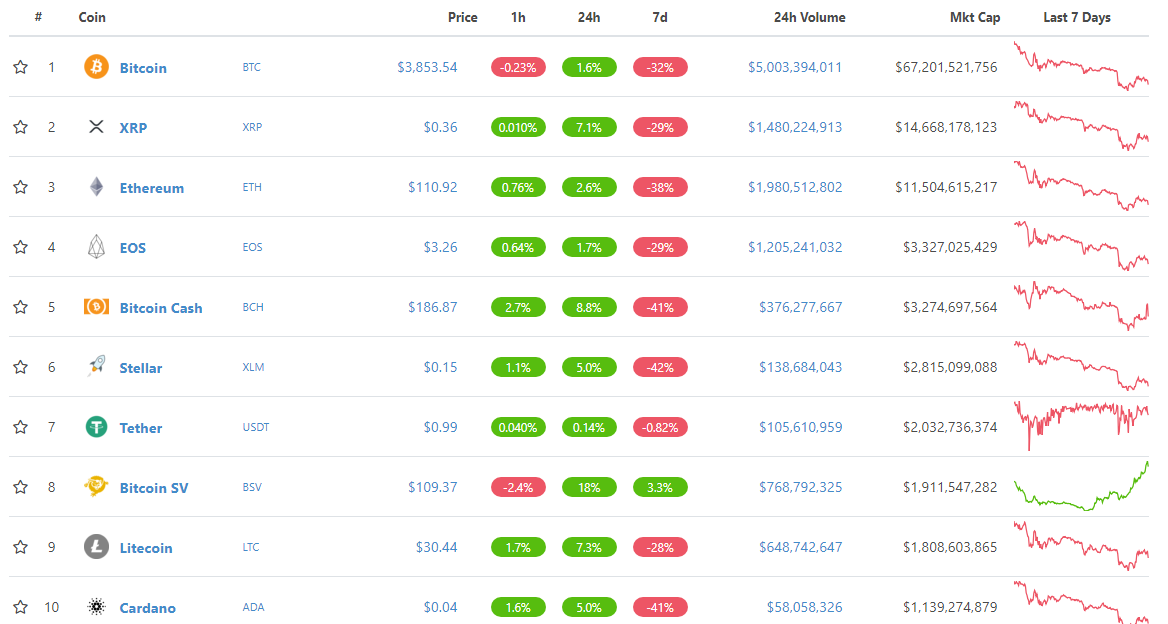The height and width of the screenshot is (624, 1168).
Task: Sort by the 7d column header
Action: pyautogui.click(x=660, y=17)
